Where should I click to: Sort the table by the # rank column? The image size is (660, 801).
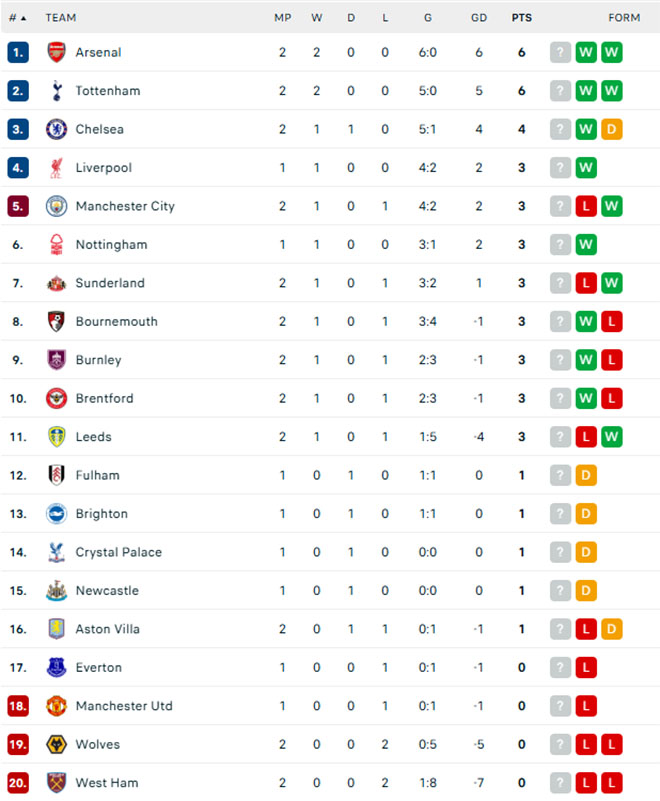point(17,18)
